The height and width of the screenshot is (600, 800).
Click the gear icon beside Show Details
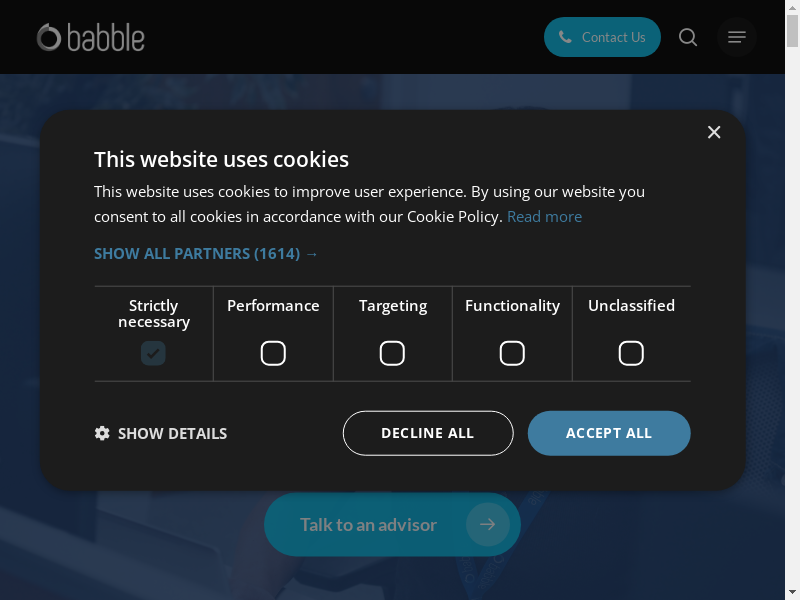(102, 433)
